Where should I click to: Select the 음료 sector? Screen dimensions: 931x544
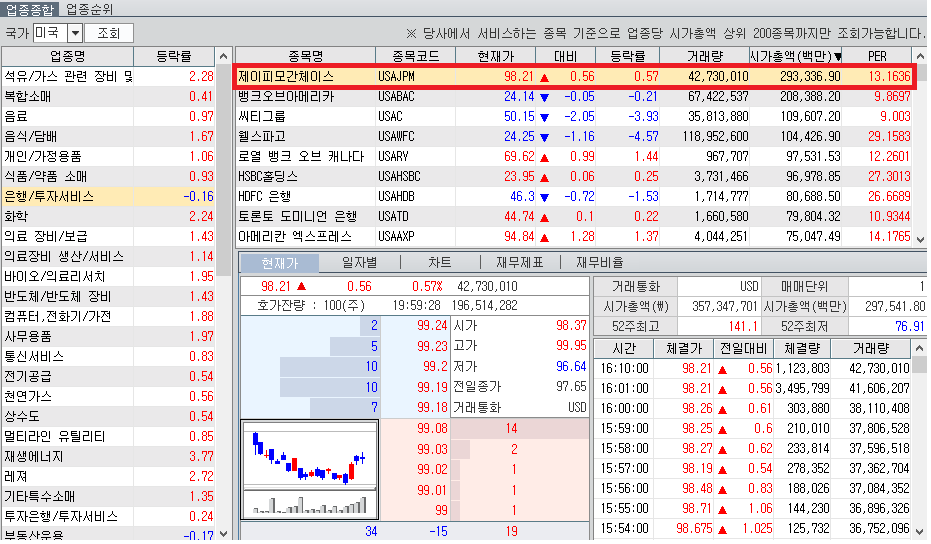(109, 116)
